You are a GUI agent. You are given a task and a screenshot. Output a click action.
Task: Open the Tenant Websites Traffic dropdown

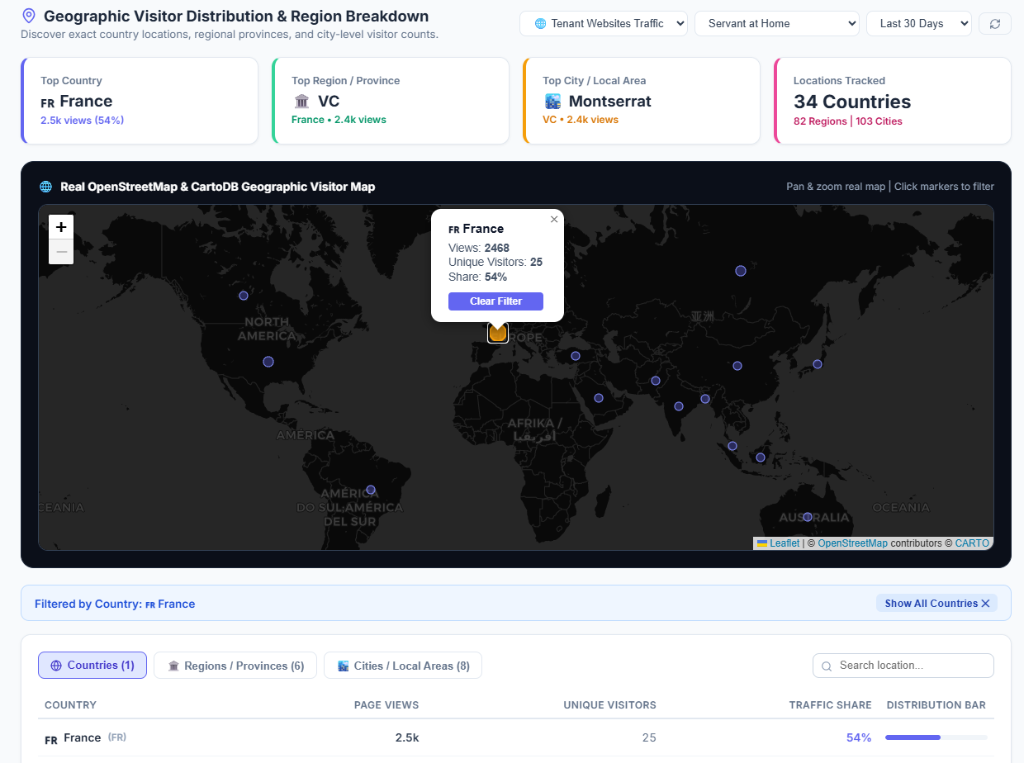(x=603, y=24)
